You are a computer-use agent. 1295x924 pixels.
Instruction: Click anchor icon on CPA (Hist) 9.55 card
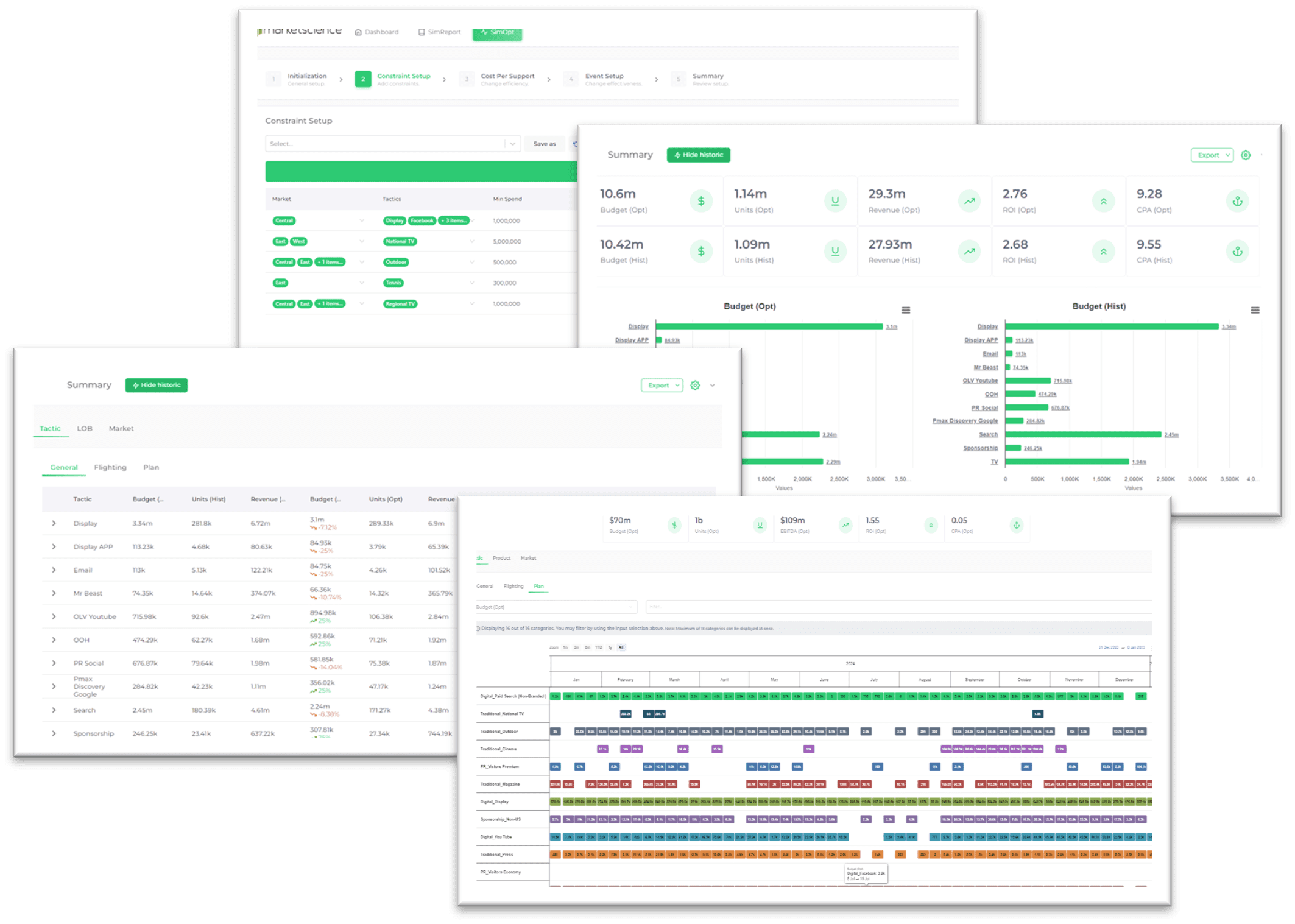tap(1237, 252)
